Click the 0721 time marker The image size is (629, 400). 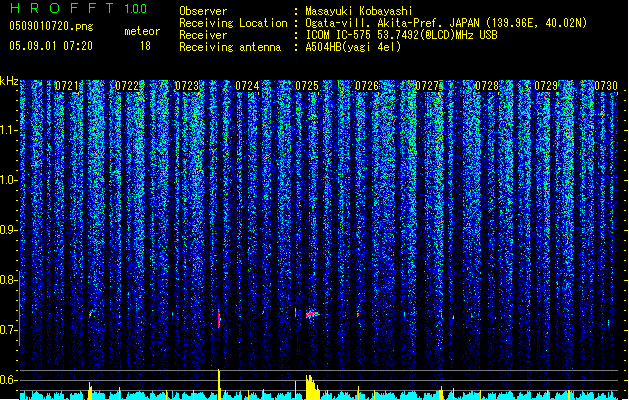pos(67,86)
